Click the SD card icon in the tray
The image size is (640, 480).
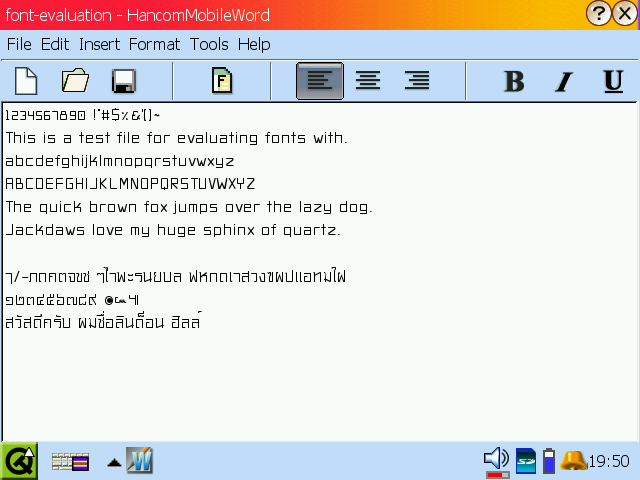525,461
